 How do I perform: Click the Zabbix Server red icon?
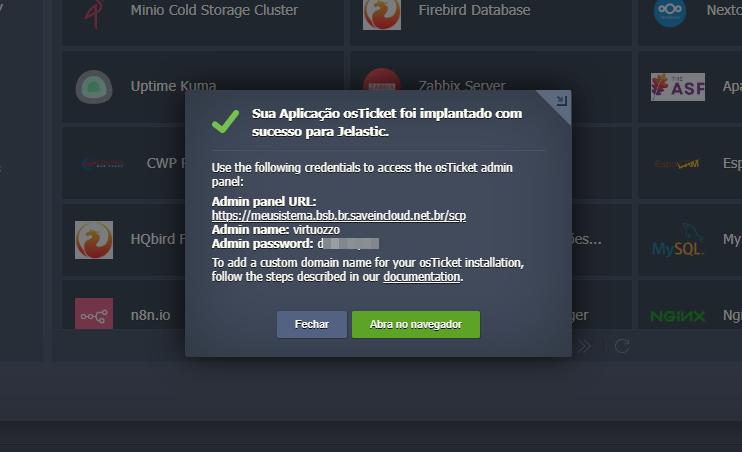[381, 79]
